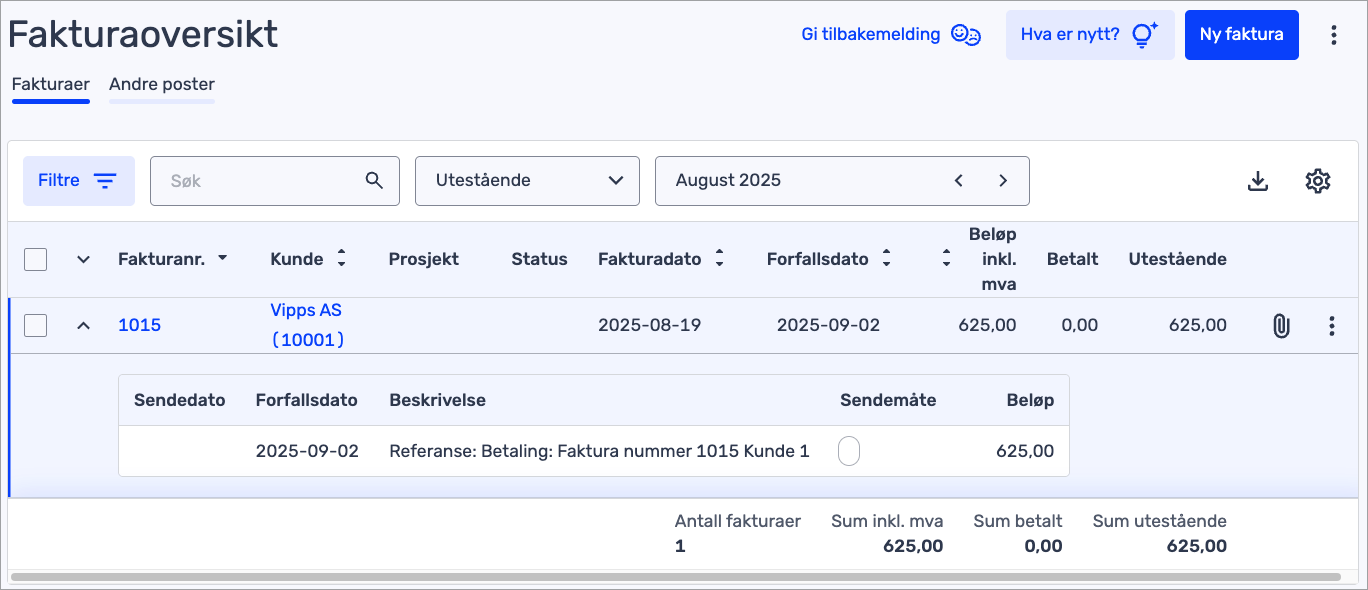Tick the select-all checkbox in header
Image resolution: width=1368 pixels, height=590 pixels.
point(36,260)
